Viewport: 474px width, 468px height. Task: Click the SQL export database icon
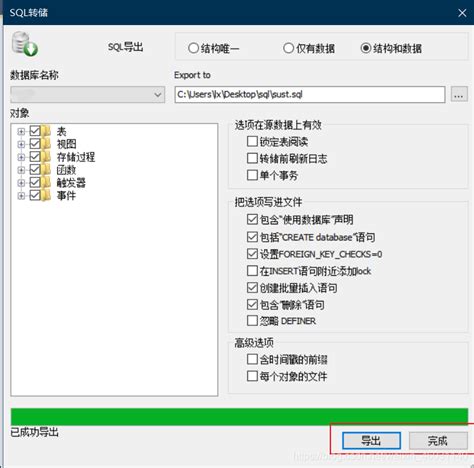tap(25, 44)
